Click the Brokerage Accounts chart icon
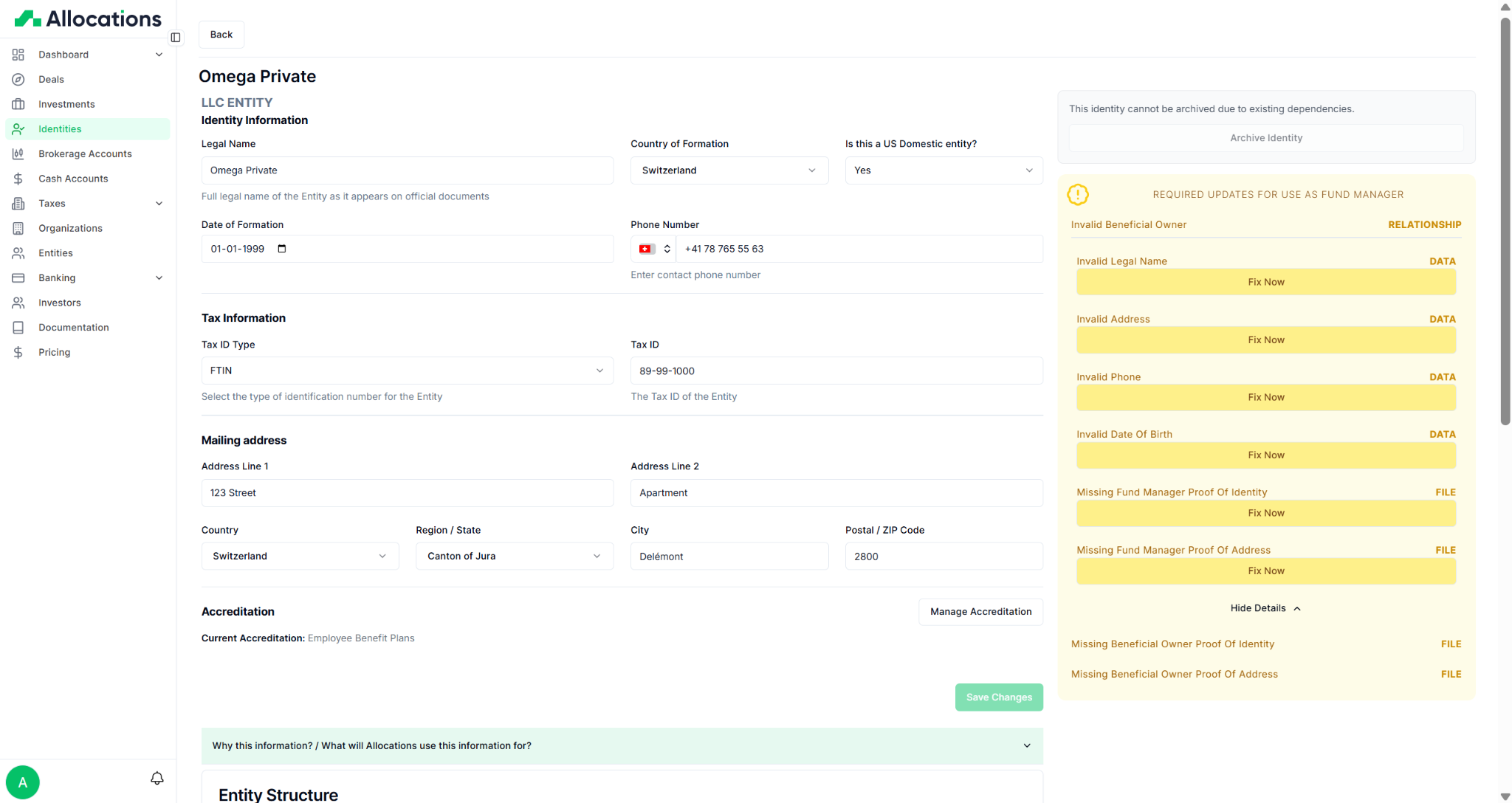 click(x=18, y=154)
